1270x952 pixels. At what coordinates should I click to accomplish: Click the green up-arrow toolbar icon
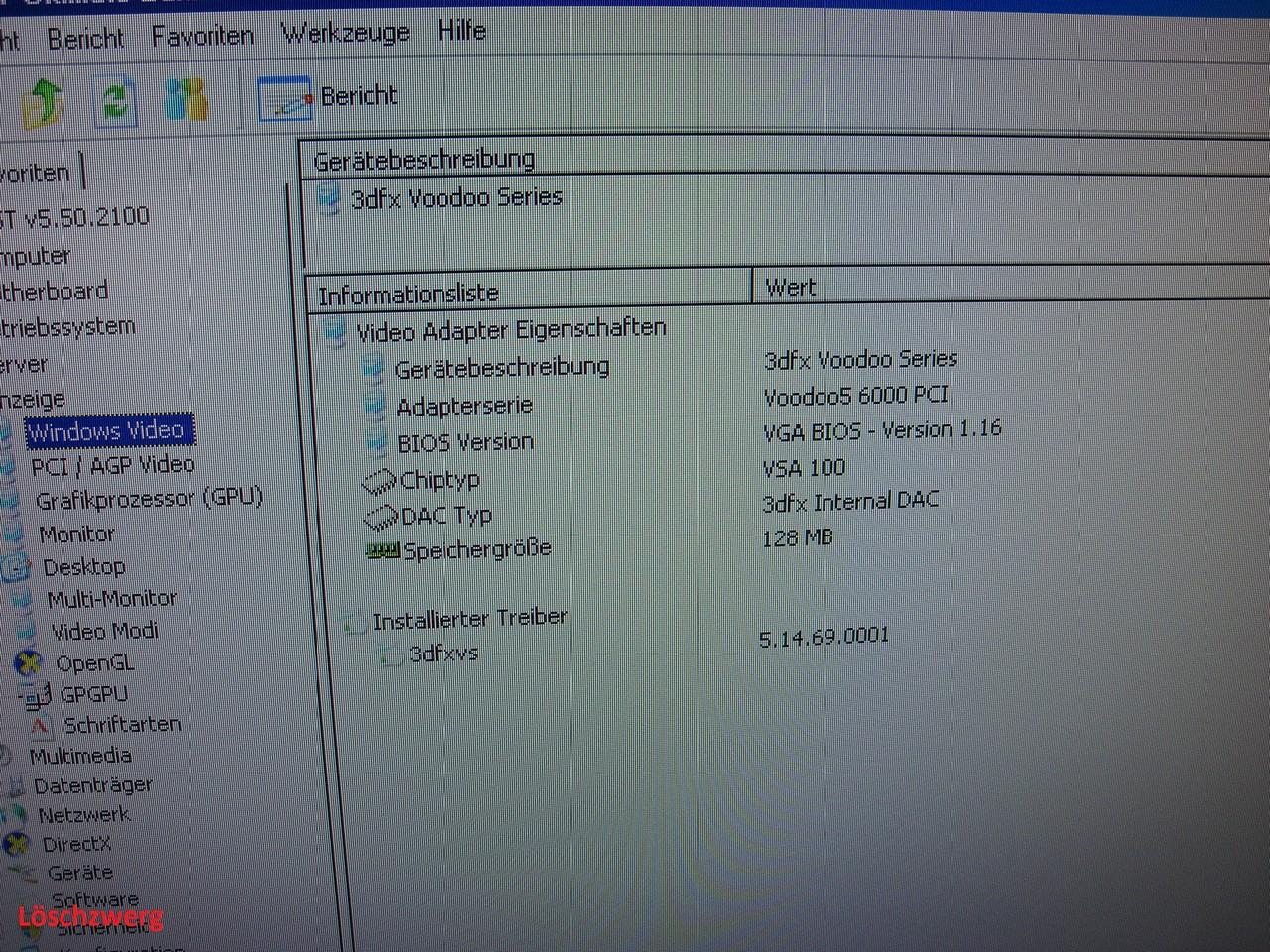point(42,102)
